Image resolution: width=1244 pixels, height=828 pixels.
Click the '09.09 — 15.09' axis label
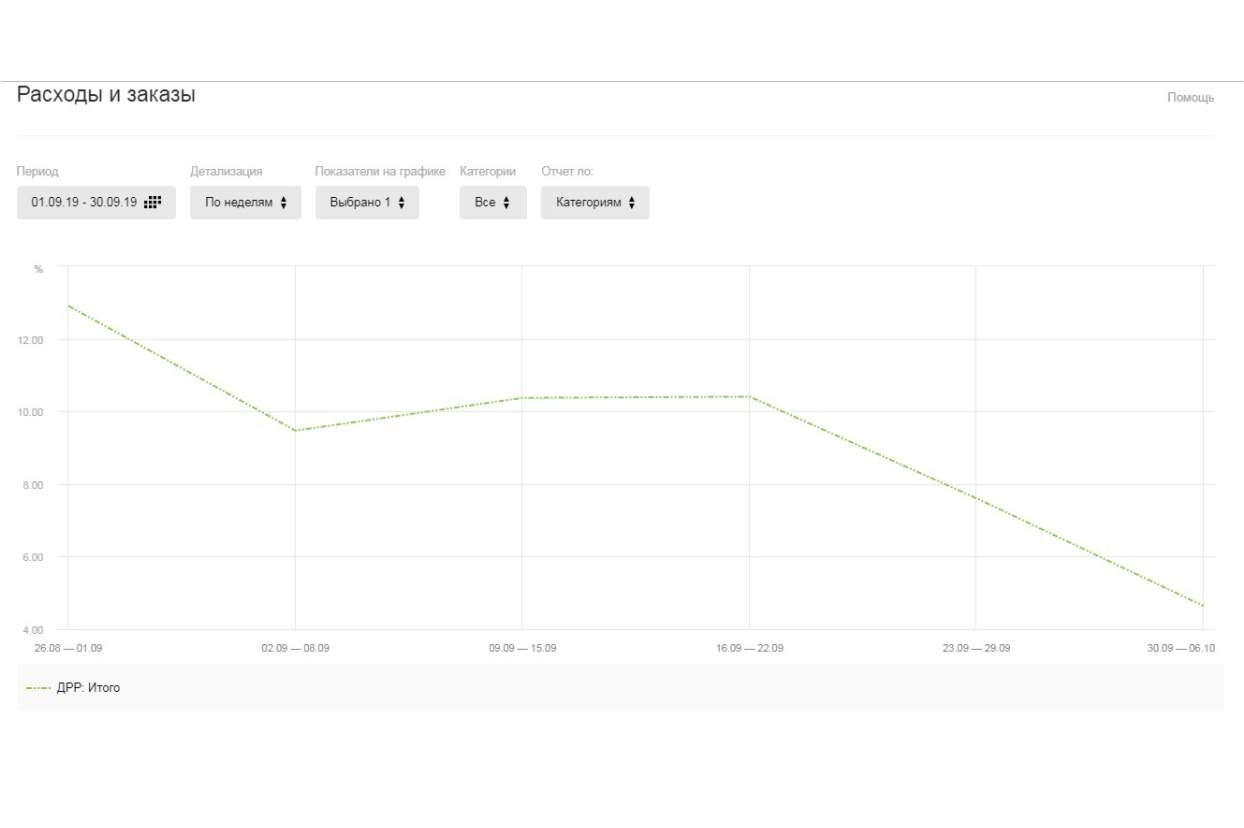point(522,648)
